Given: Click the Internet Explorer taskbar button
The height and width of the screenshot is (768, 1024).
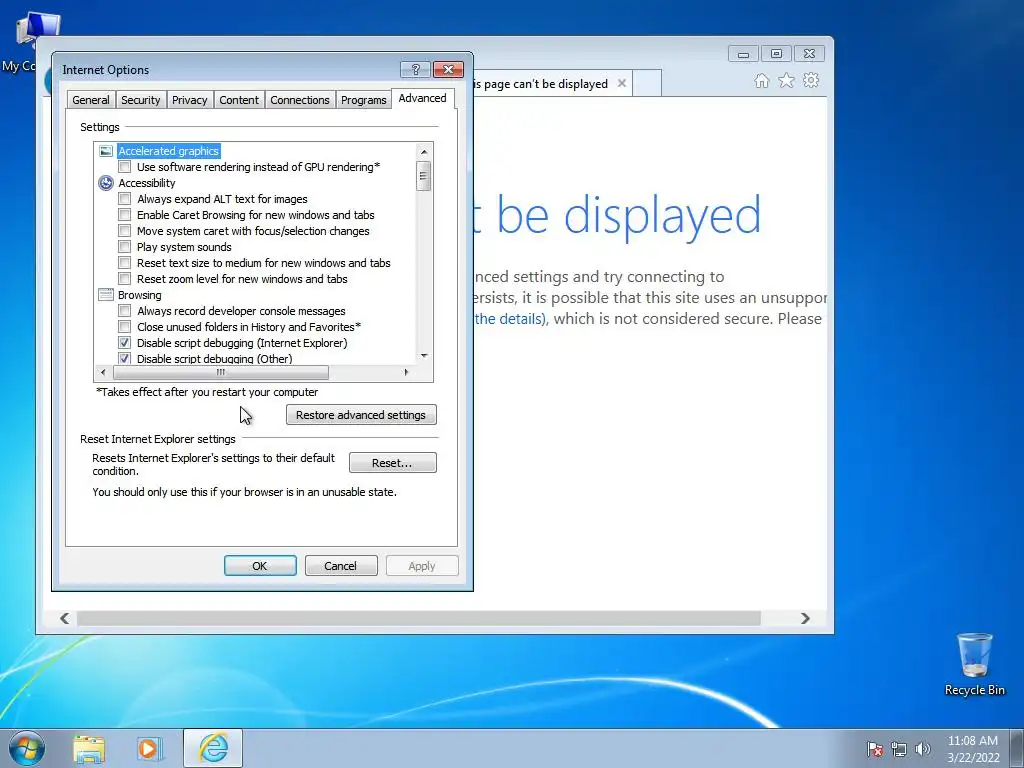Looking at the screenshot, I should pos(213,748).
